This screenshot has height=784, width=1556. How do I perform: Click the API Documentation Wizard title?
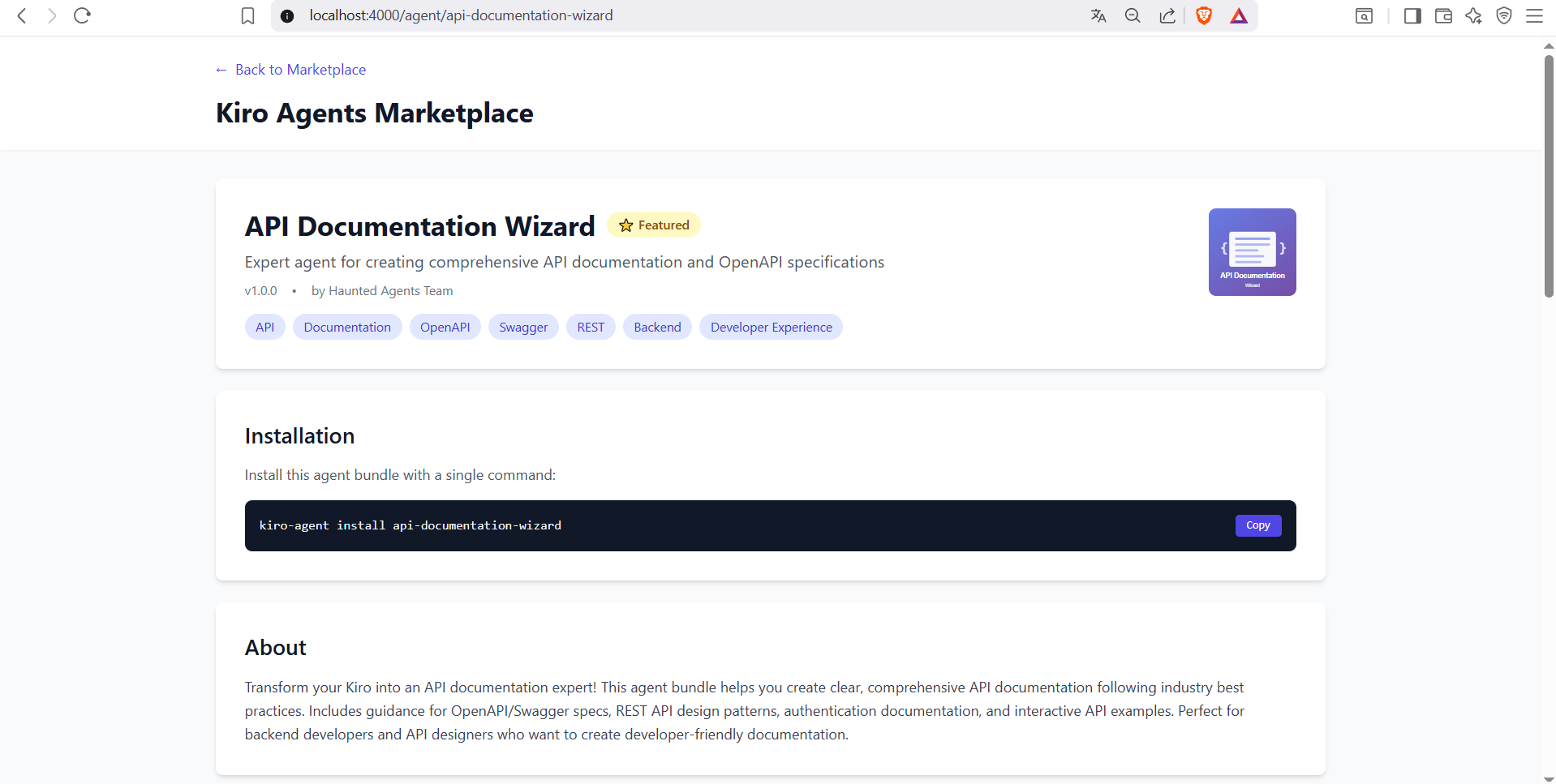pos(420,226)
